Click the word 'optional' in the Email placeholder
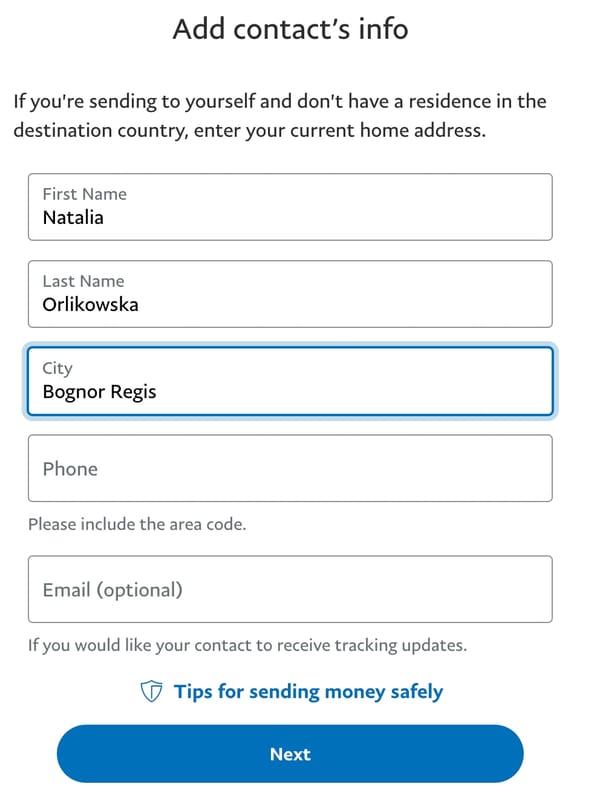 coord(139,590)
